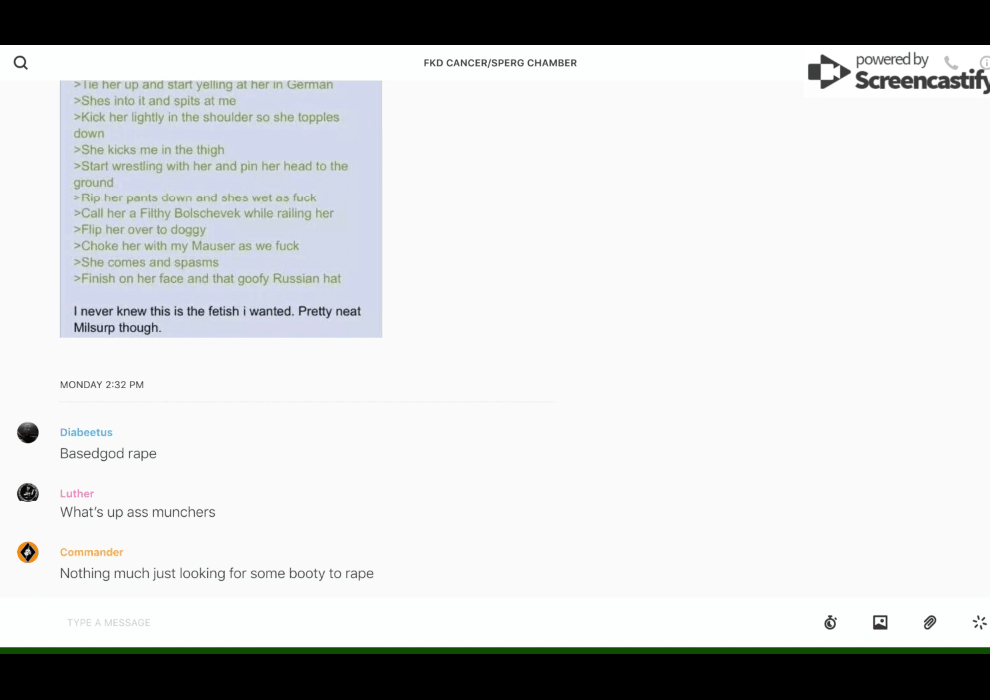The height and width of the screenshot is (700, 990).
Task: Click the Commander username in orange
Action: (92, 552)
